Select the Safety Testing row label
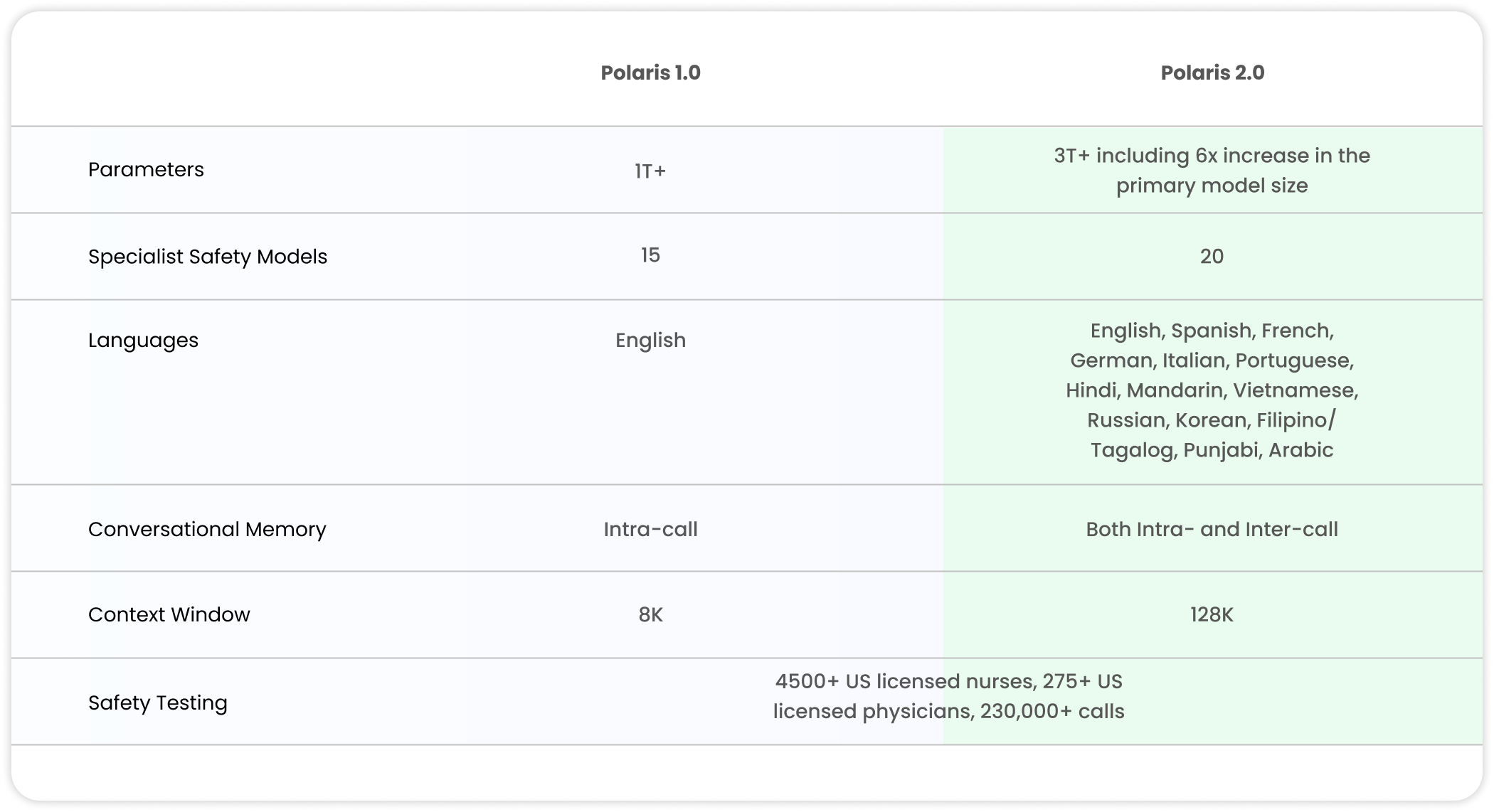Viewport: 1494px width, 812px height. point(158,703)
